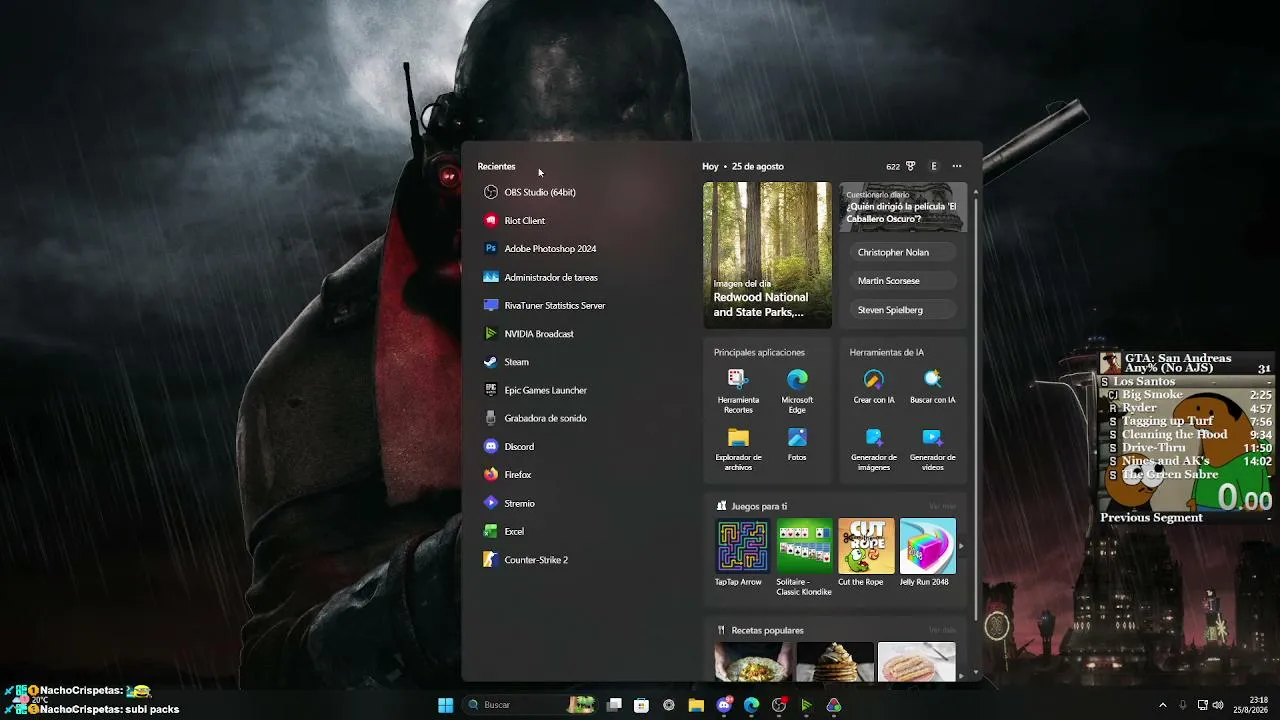The width and height of the screenshot is (1280, 720).
Task: Open the Windows Start button
Action: pos(446,705)
